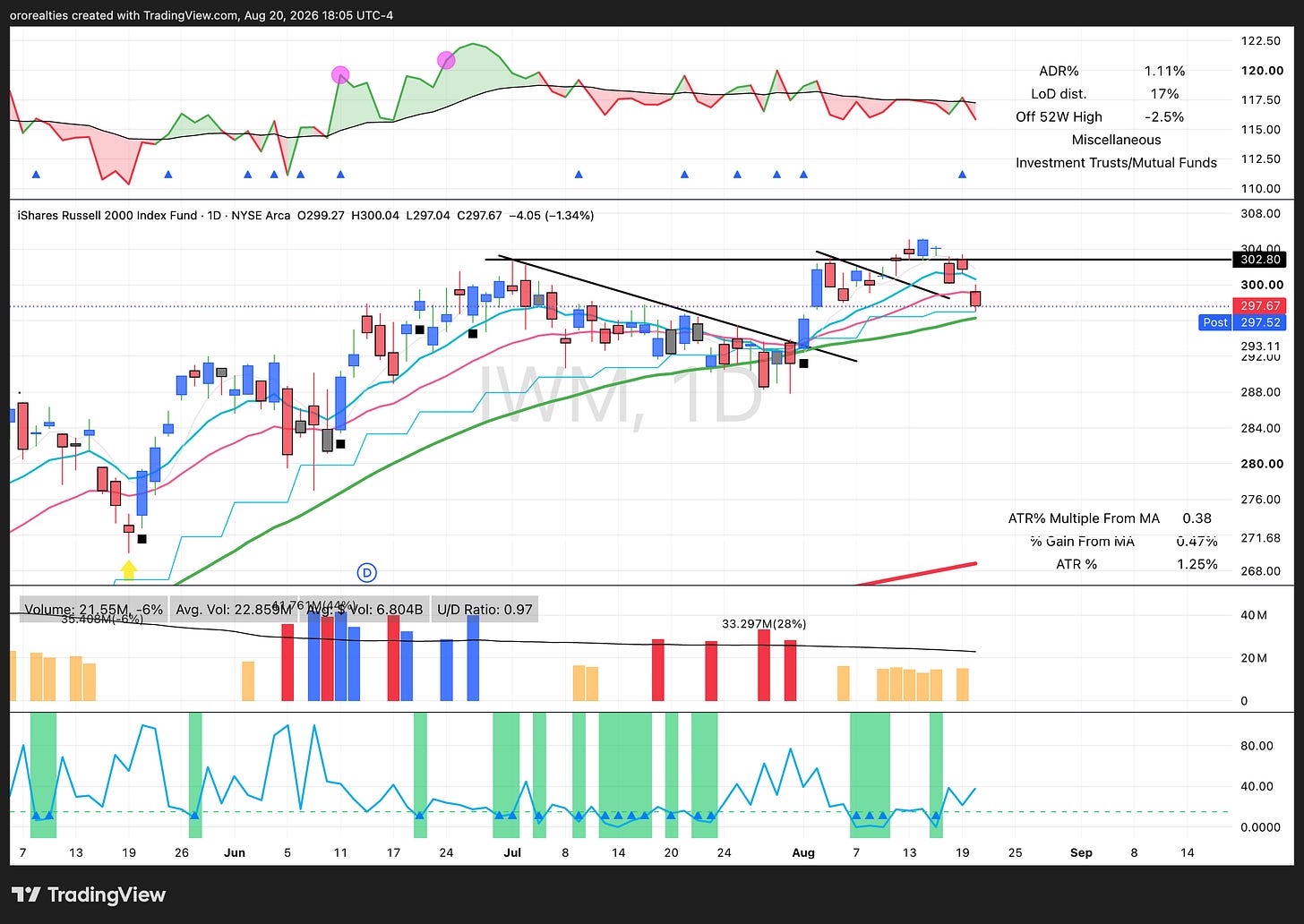This screenshot has height=924, width=1304.
Task: Click the 40 M volume axis label
Action: coord(1254,615)
